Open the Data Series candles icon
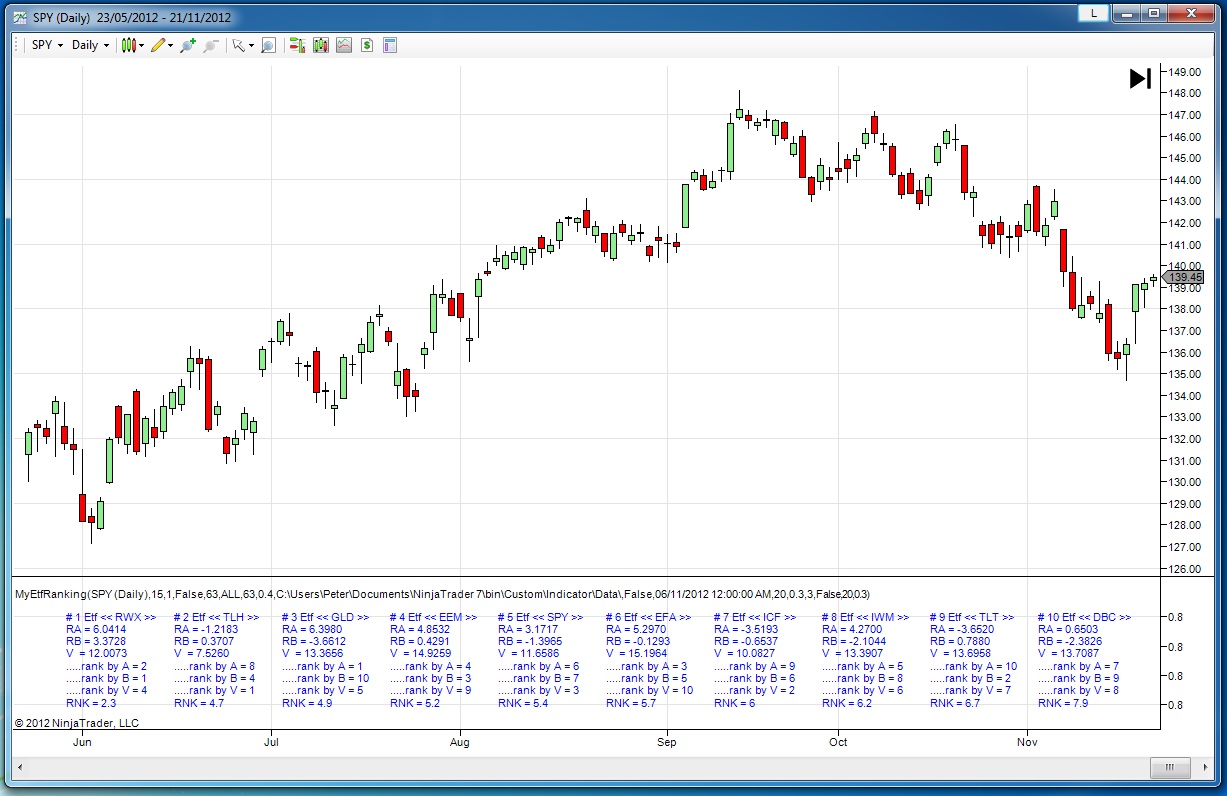Screen dimensions: 1227x796 321,45
